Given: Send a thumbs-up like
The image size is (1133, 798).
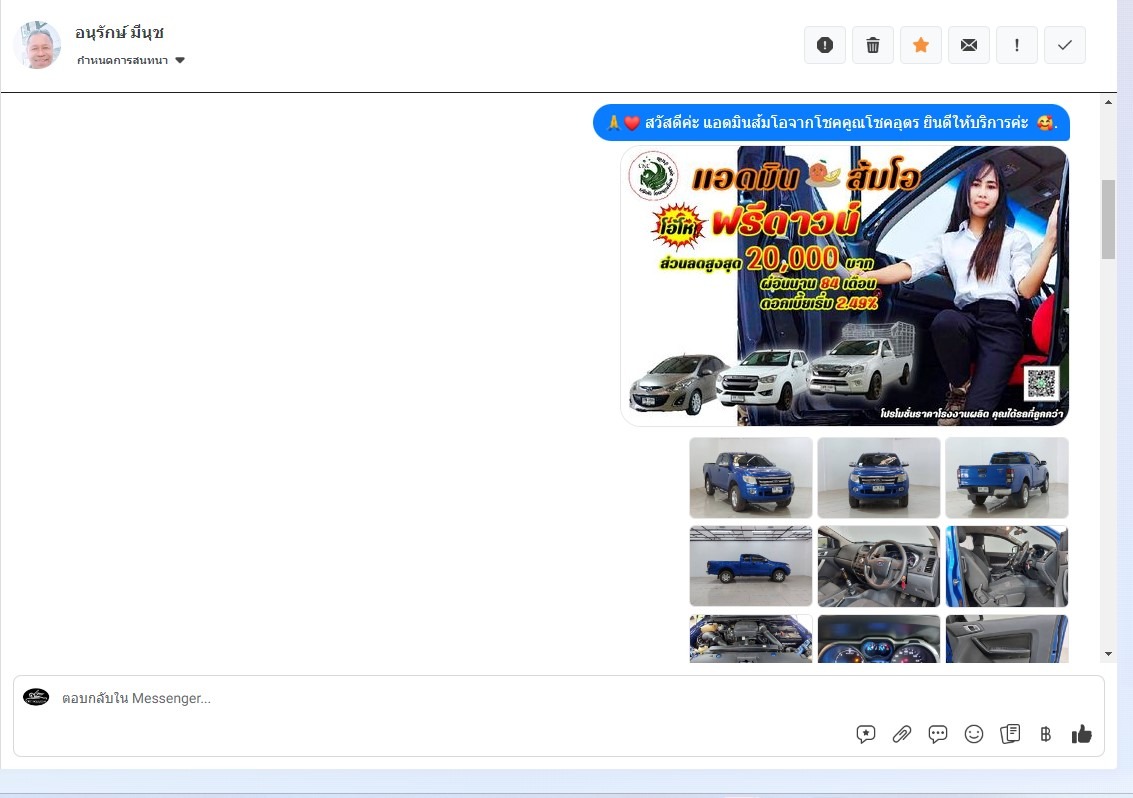Looking at the screenshot, I should (x=1082, y=734).
